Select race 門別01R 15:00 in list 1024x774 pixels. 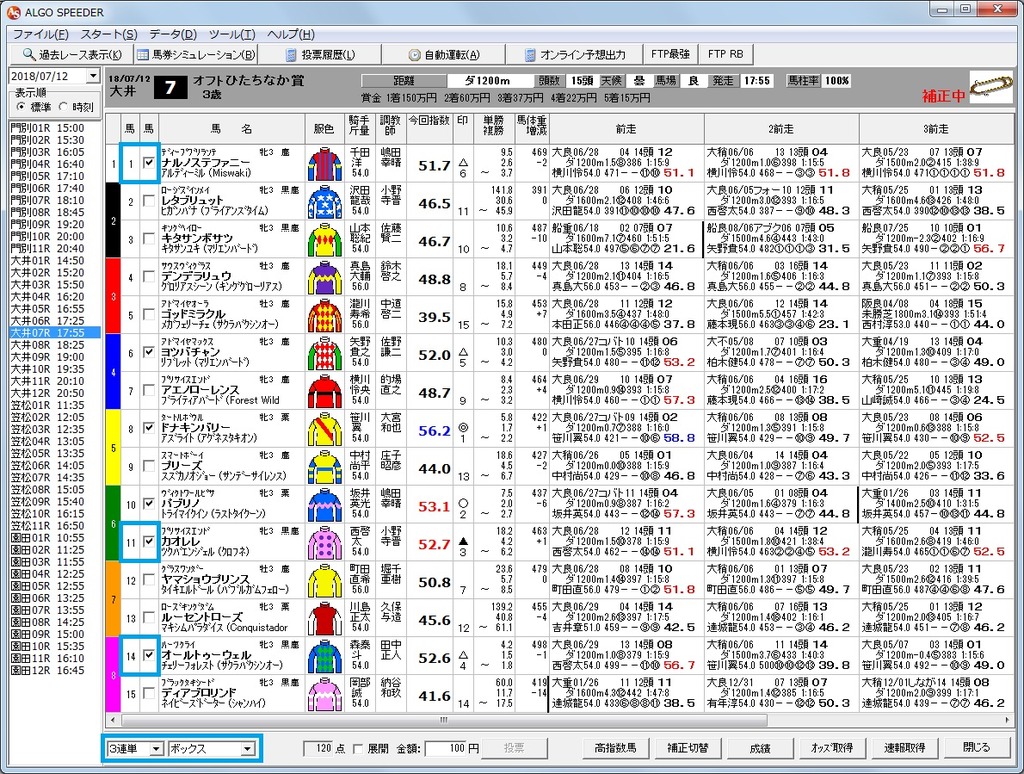[56, 128]
